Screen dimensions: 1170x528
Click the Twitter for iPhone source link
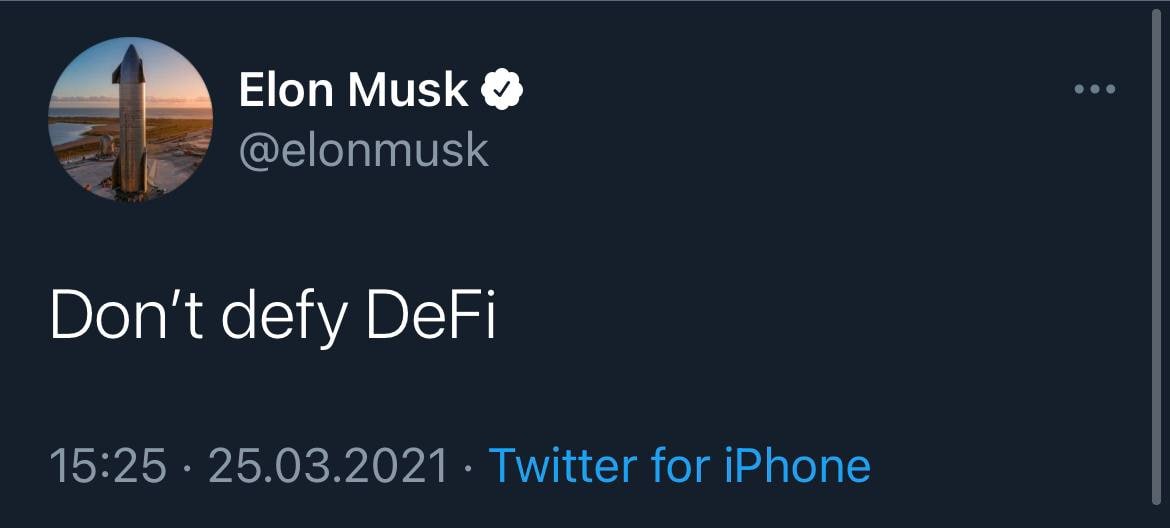pos(679,466)
